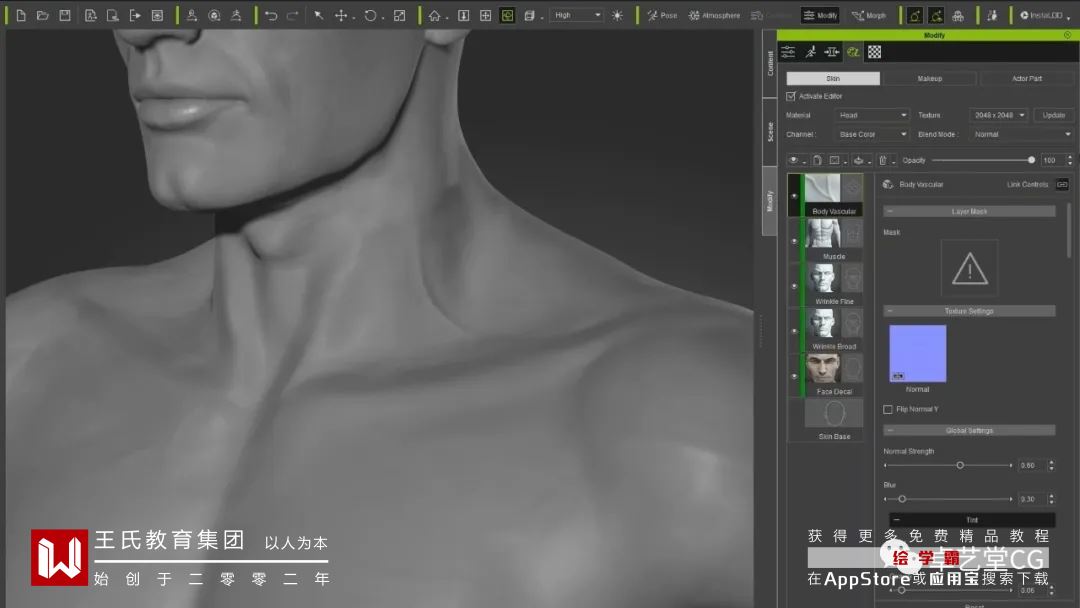Open the Material dropdown showing Head
1080x608 pixels.
(872, 115)
